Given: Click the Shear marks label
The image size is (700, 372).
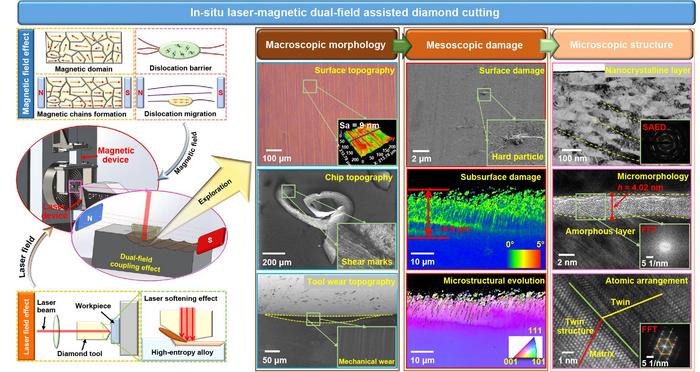Looking at the screenshot, I should [367, 262].
